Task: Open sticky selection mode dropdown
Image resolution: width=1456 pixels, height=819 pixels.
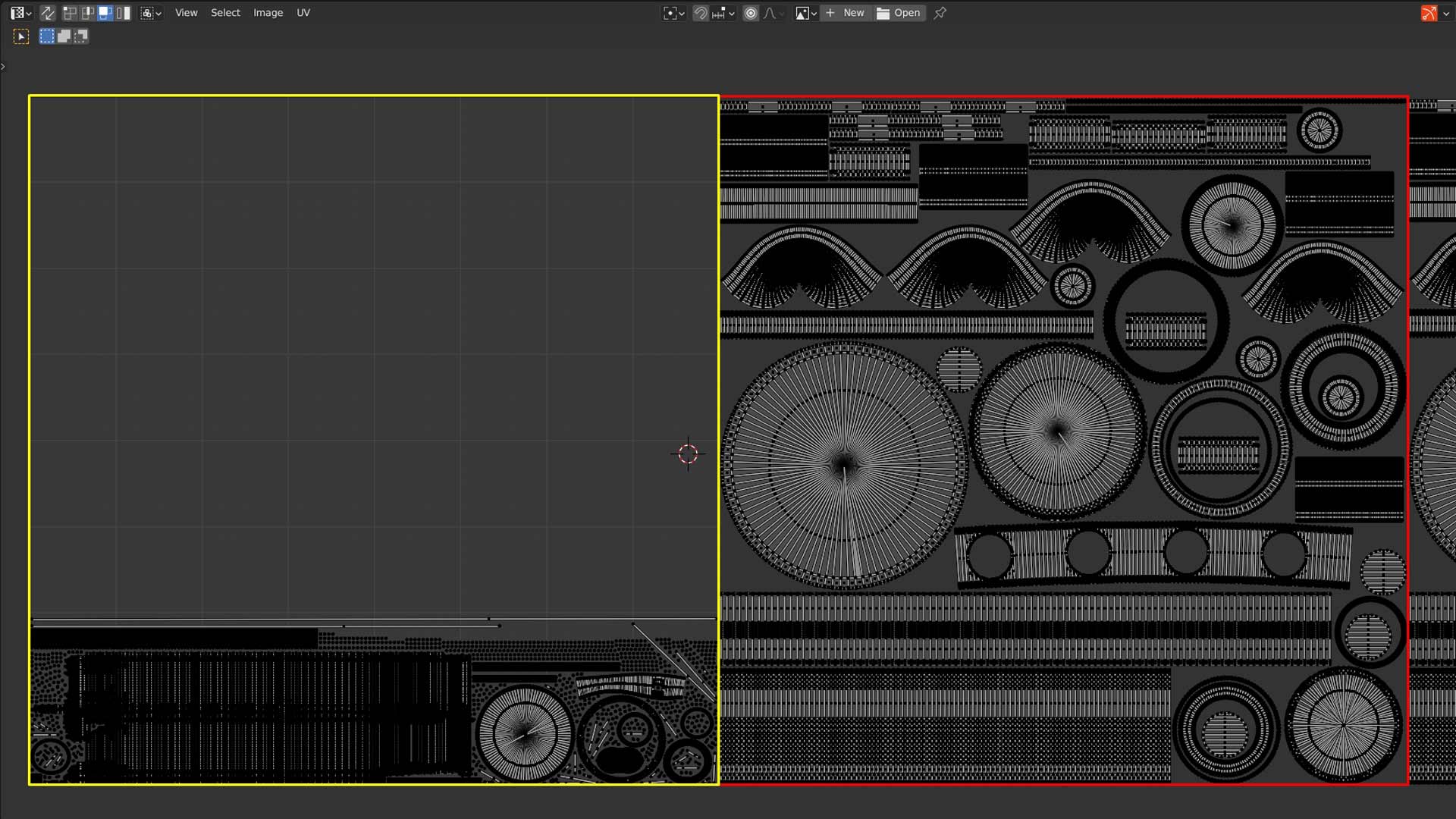Action: [x=151, y=13]
